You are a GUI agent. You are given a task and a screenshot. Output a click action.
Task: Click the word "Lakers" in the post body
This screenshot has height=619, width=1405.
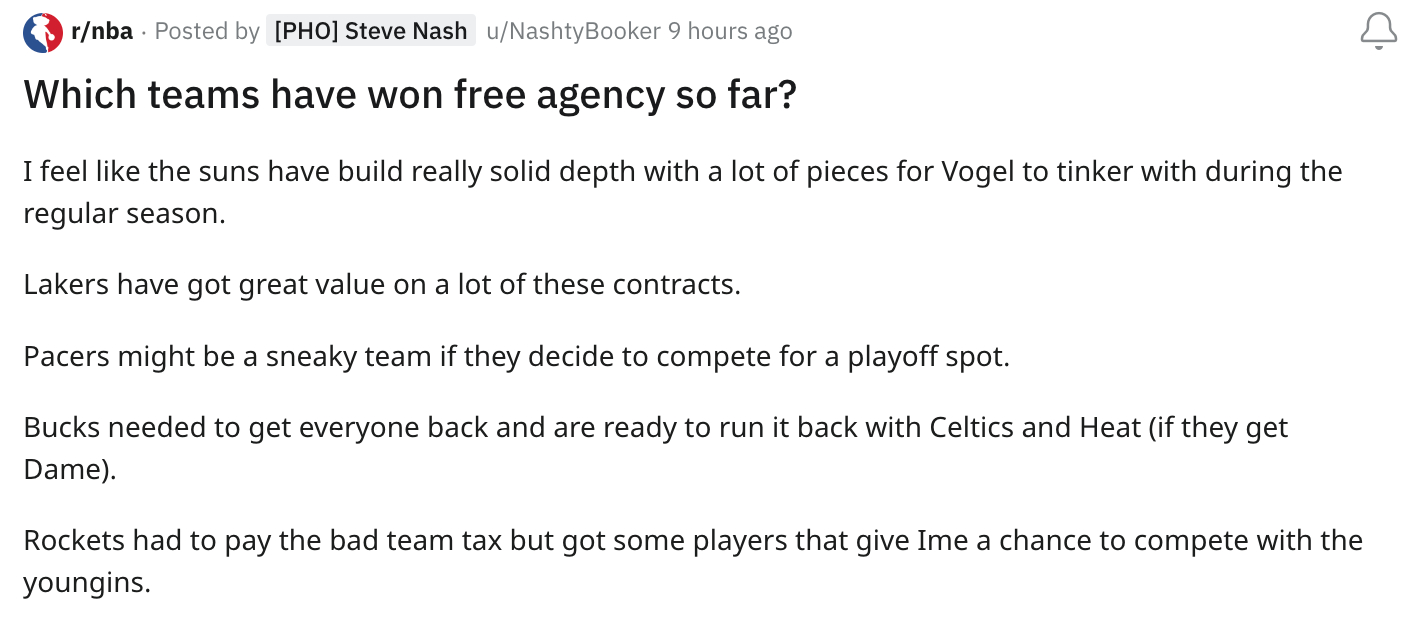coord(66,285)
